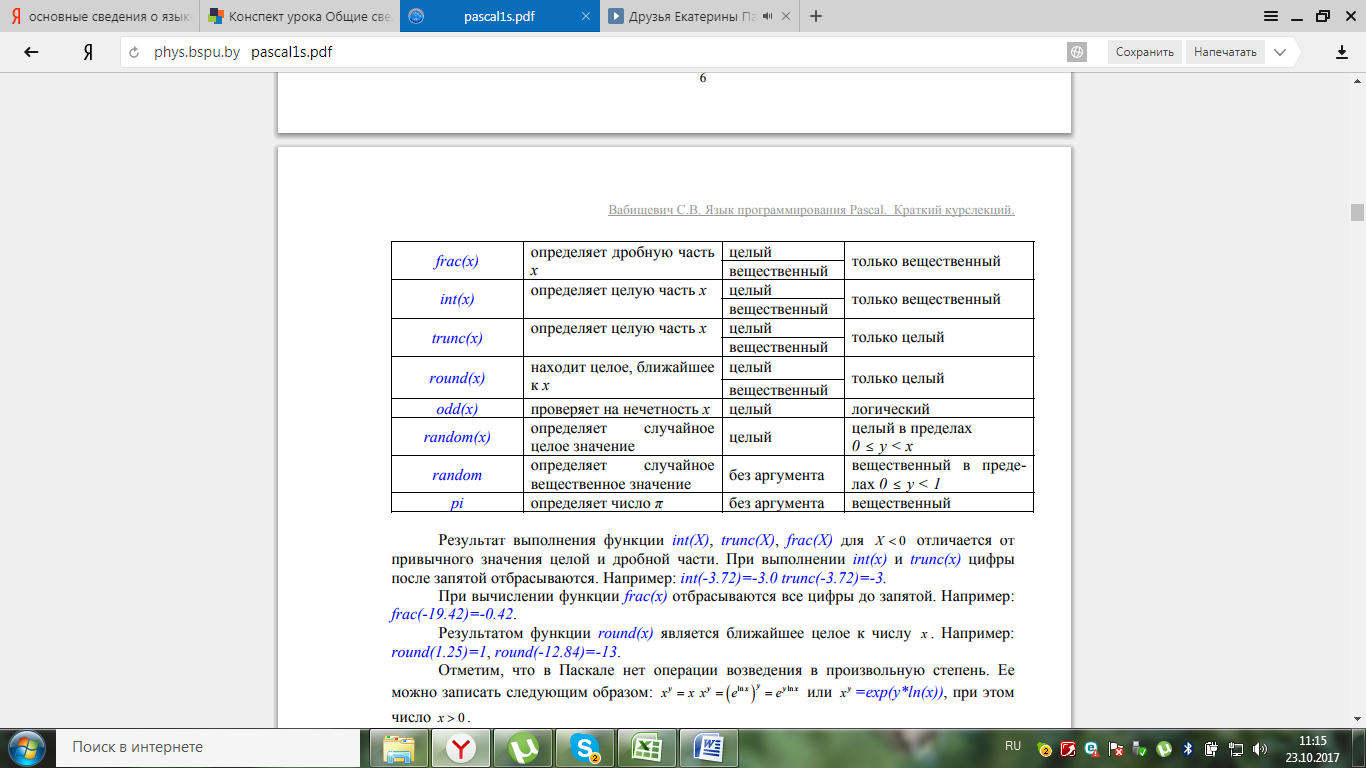The height and width of the screenshot is (768, 1366).
Task: Click the int(x) table cell
Action: point(457,299)
